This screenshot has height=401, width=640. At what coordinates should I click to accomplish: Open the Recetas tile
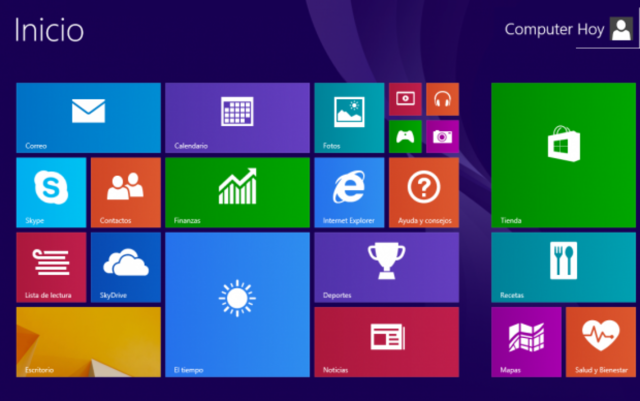click(x=563, y=267)
